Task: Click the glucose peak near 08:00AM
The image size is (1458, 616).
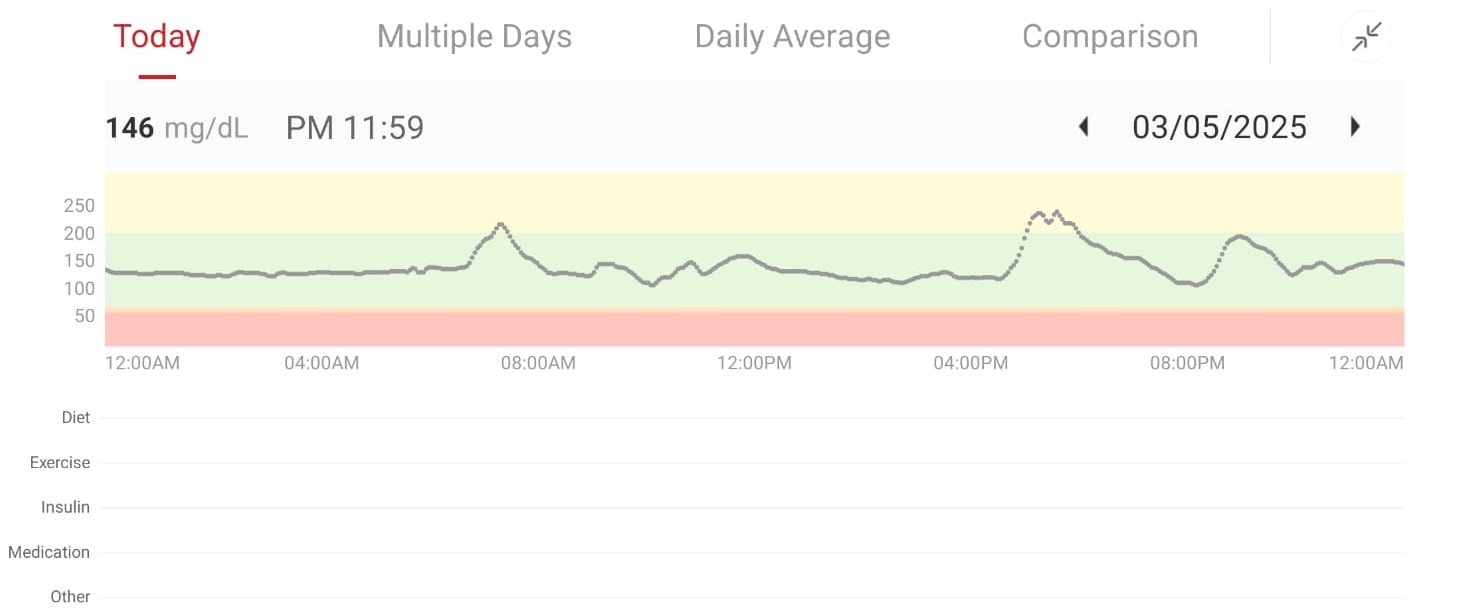Action: (x=501, y=224)
